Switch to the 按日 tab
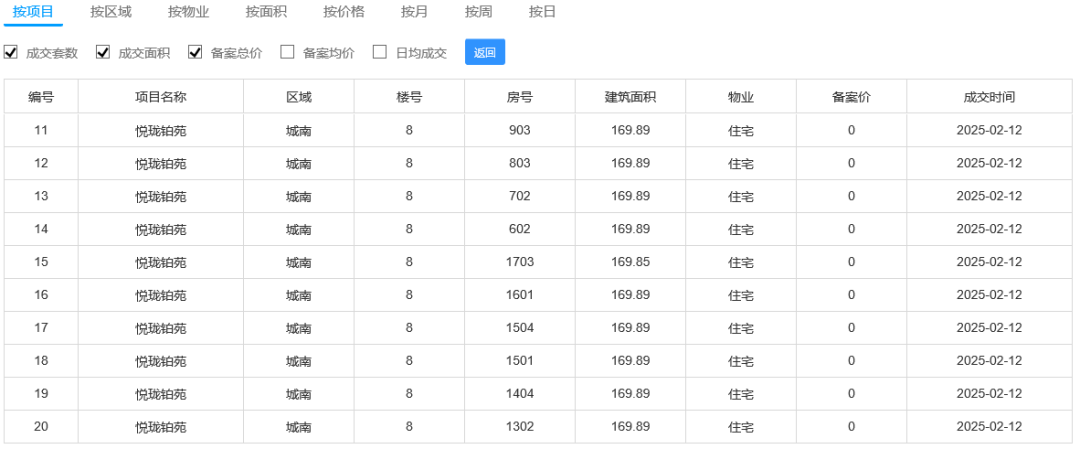1080x449 pixels. pos(543,12)
